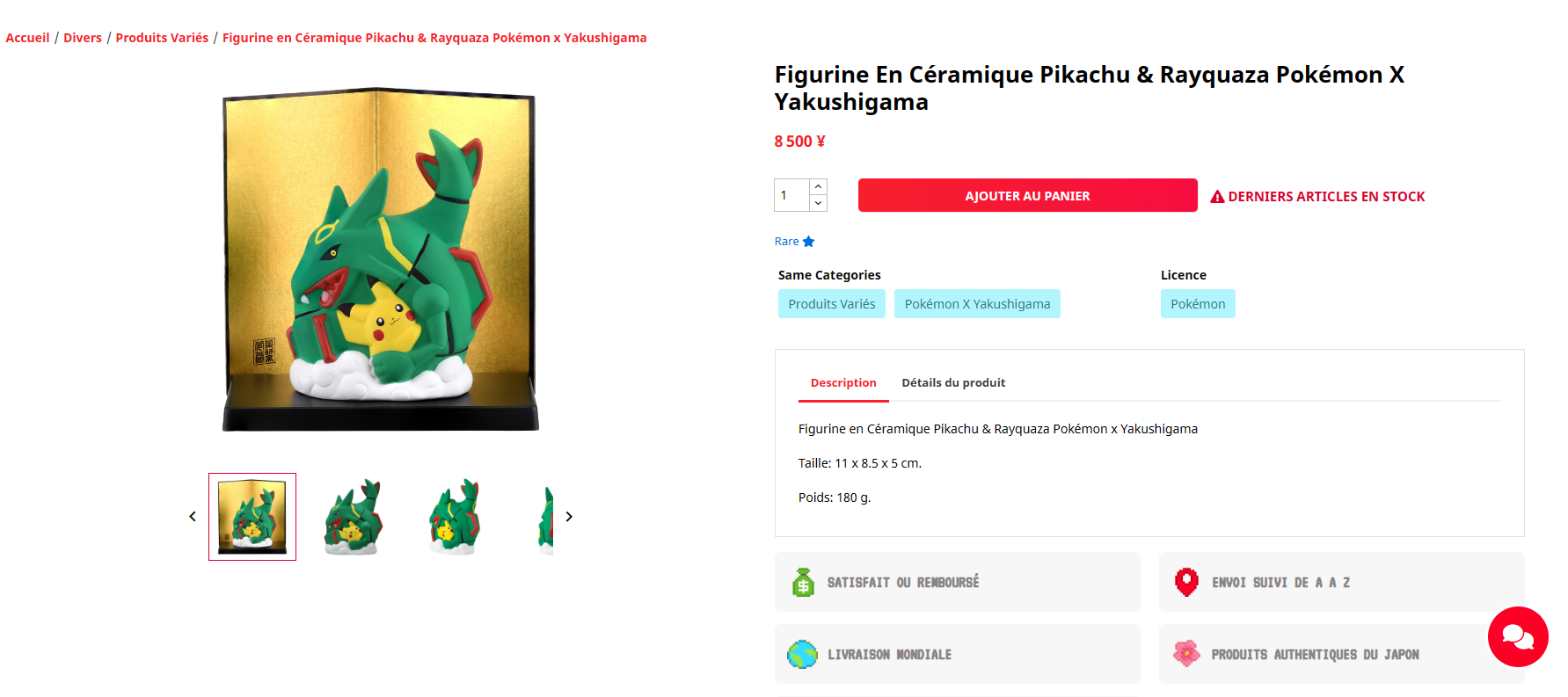Click the warning triangle stock alert icon
The width and height of the screenshot is (1568, 697).
[x=1218, y=197]
